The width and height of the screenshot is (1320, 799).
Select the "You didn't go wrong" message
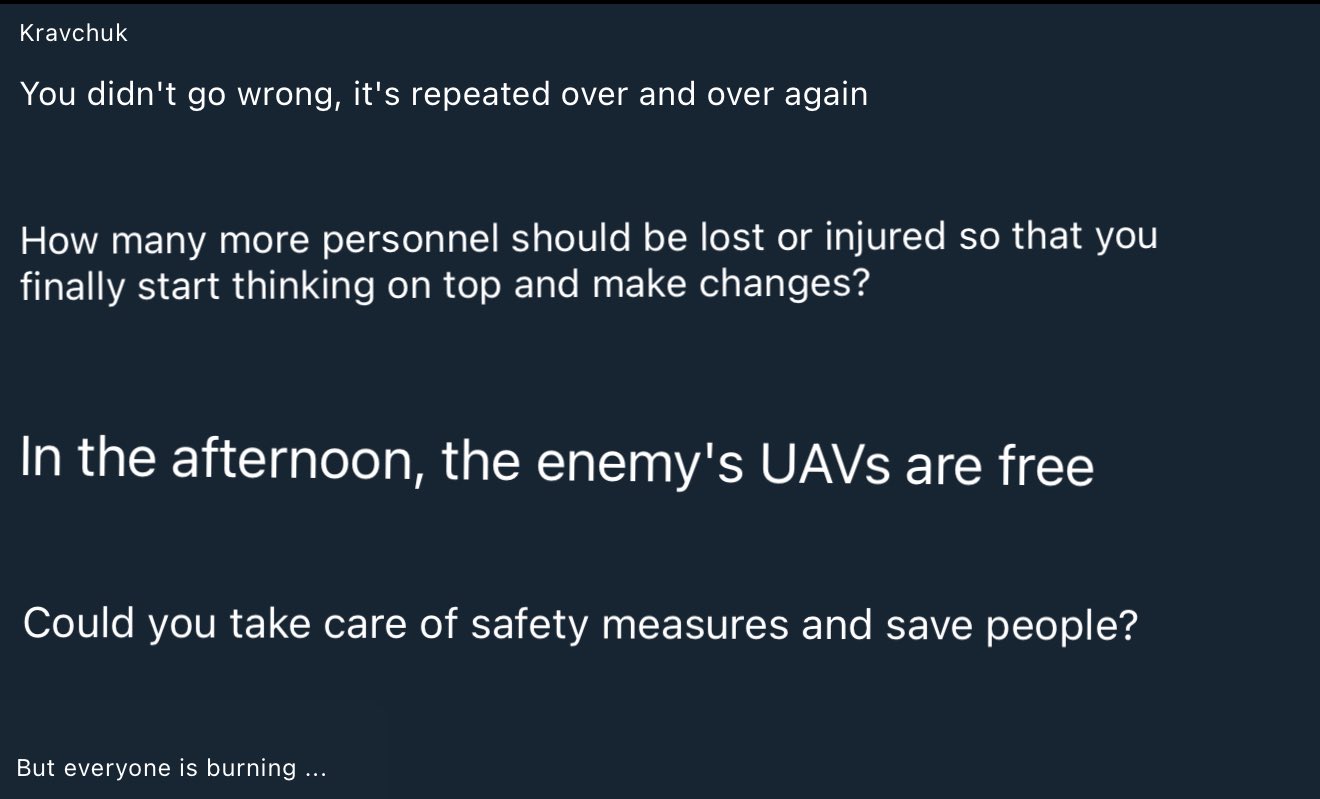pyautogui.click(x=443, y=94)
